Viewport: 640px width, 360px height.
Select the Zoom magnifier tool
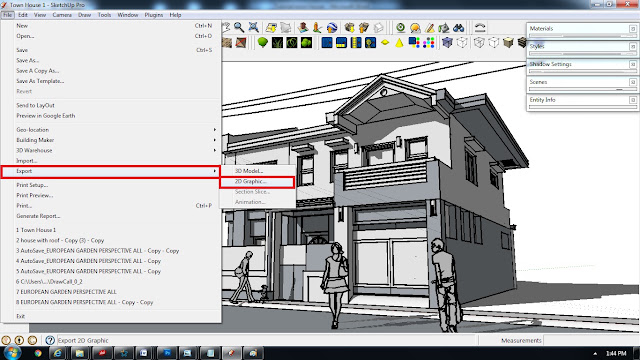(239, 27)
